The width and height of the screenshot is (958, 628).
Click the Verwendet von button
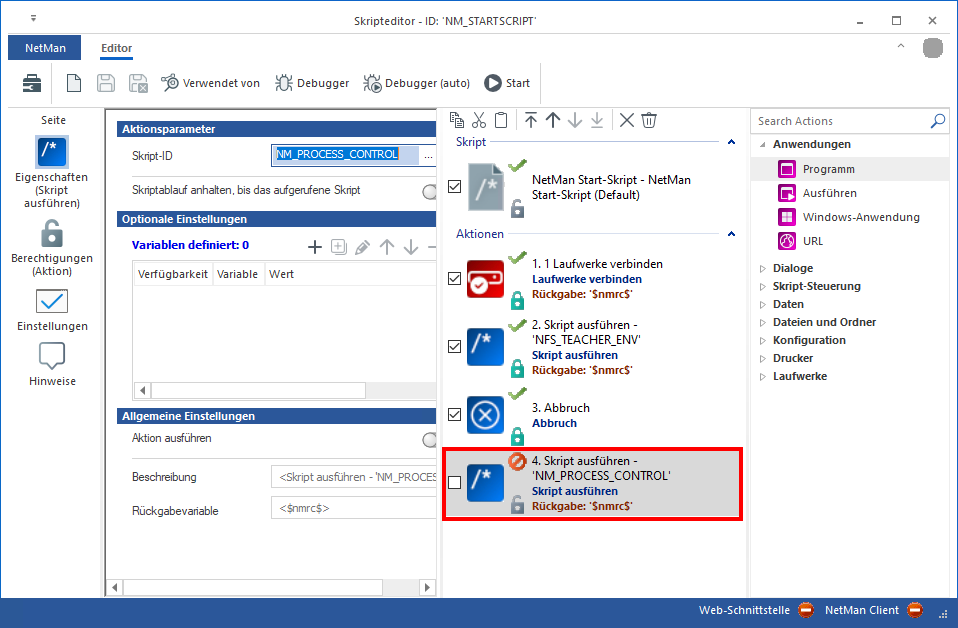click(211, 83)
